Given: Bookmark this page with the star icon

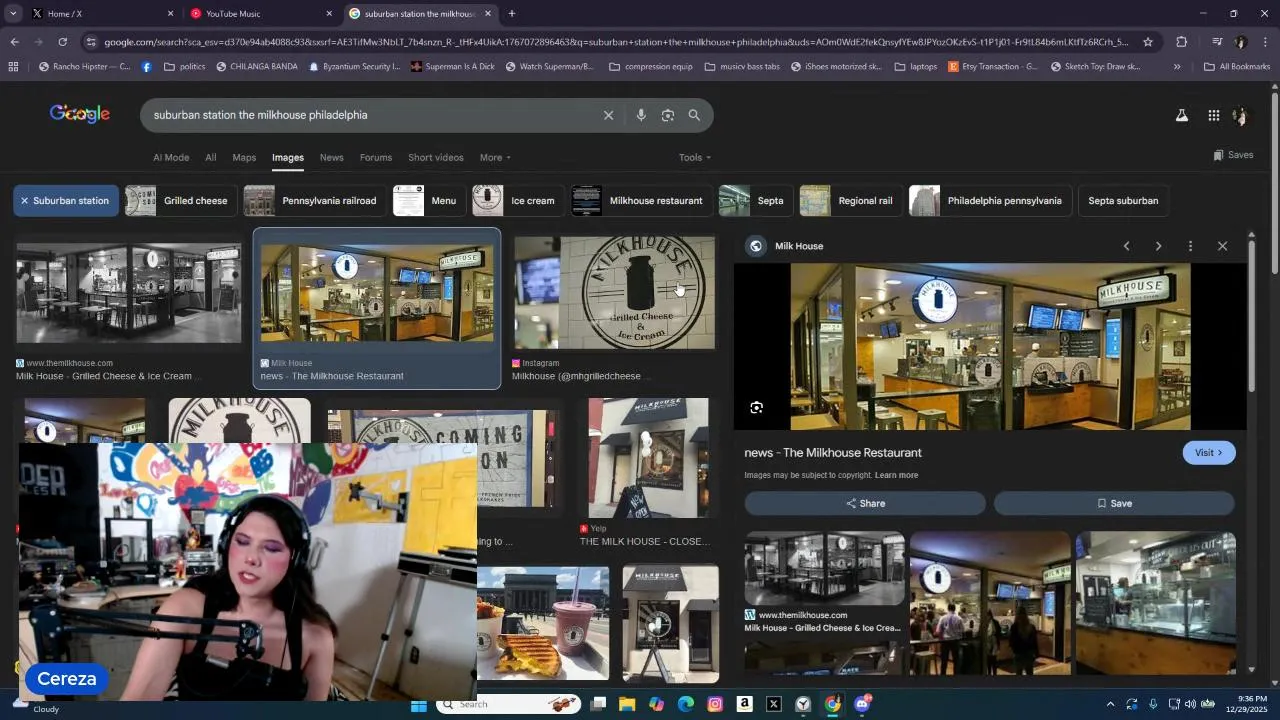Looking at the screenshot, I should coord(1148,42).
